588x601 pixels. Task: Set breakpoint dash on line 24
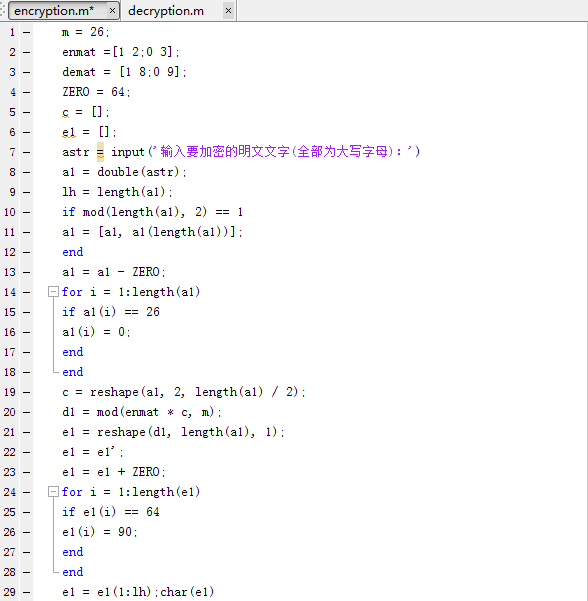click(x=26, y=492)
